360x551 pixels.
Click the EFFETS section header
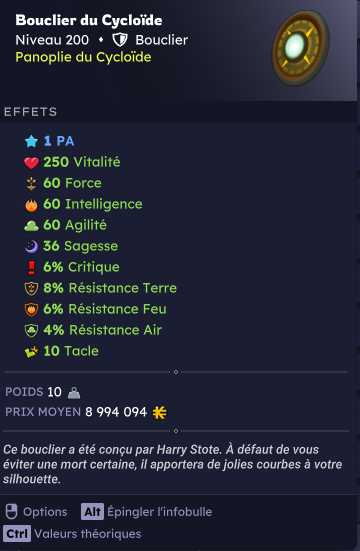(31, 112)
